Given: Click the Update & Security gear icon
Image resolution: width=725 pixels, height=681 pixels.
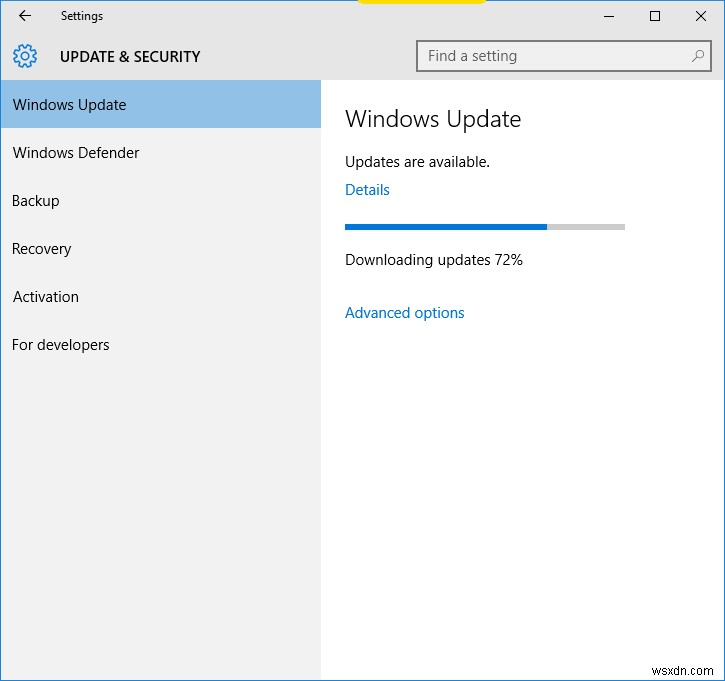Looking at the screenshot, I should [25, 56].
